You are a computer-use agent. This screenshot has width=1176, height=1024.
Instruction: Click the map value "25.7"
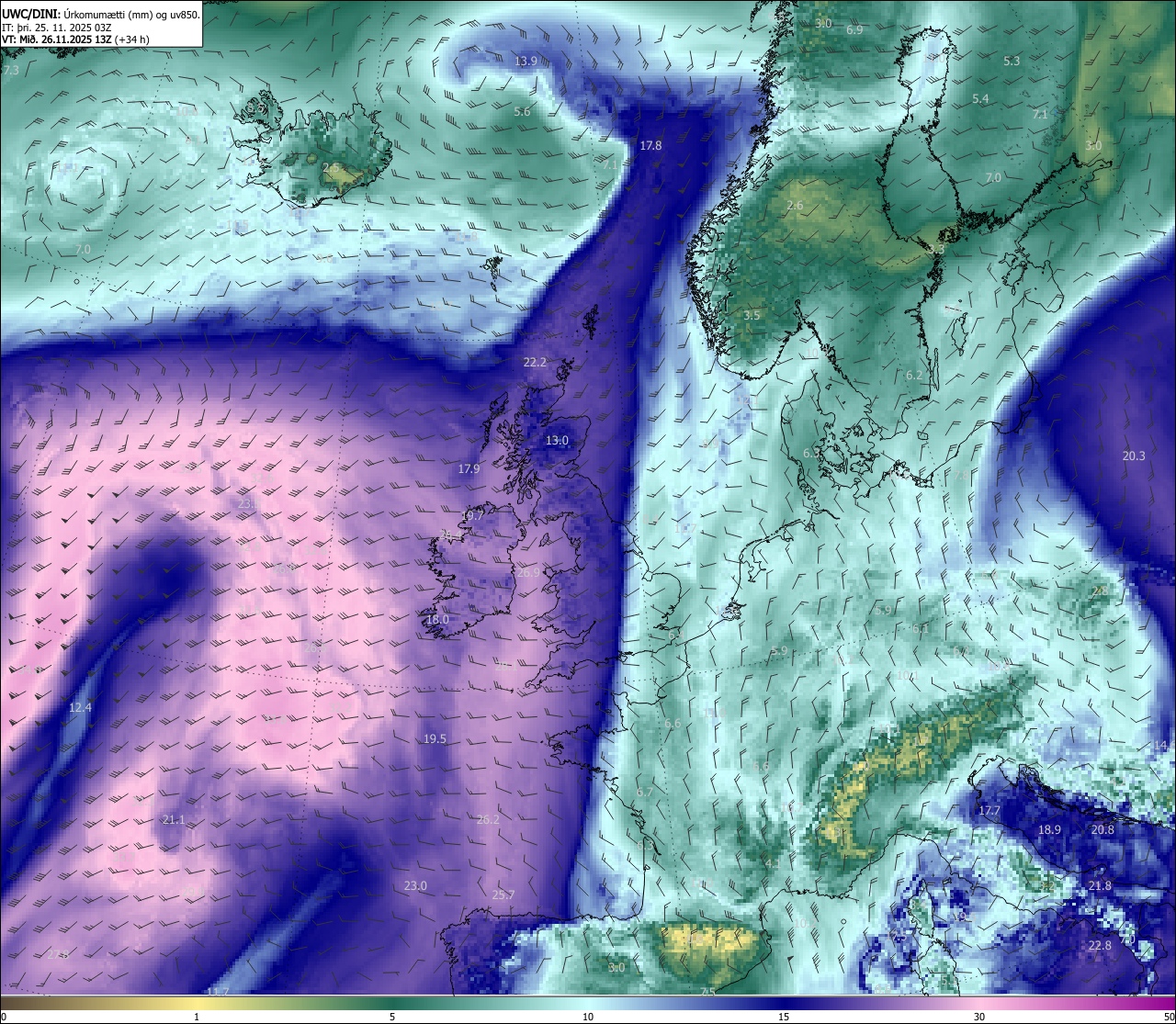click(x=503, y=895)
